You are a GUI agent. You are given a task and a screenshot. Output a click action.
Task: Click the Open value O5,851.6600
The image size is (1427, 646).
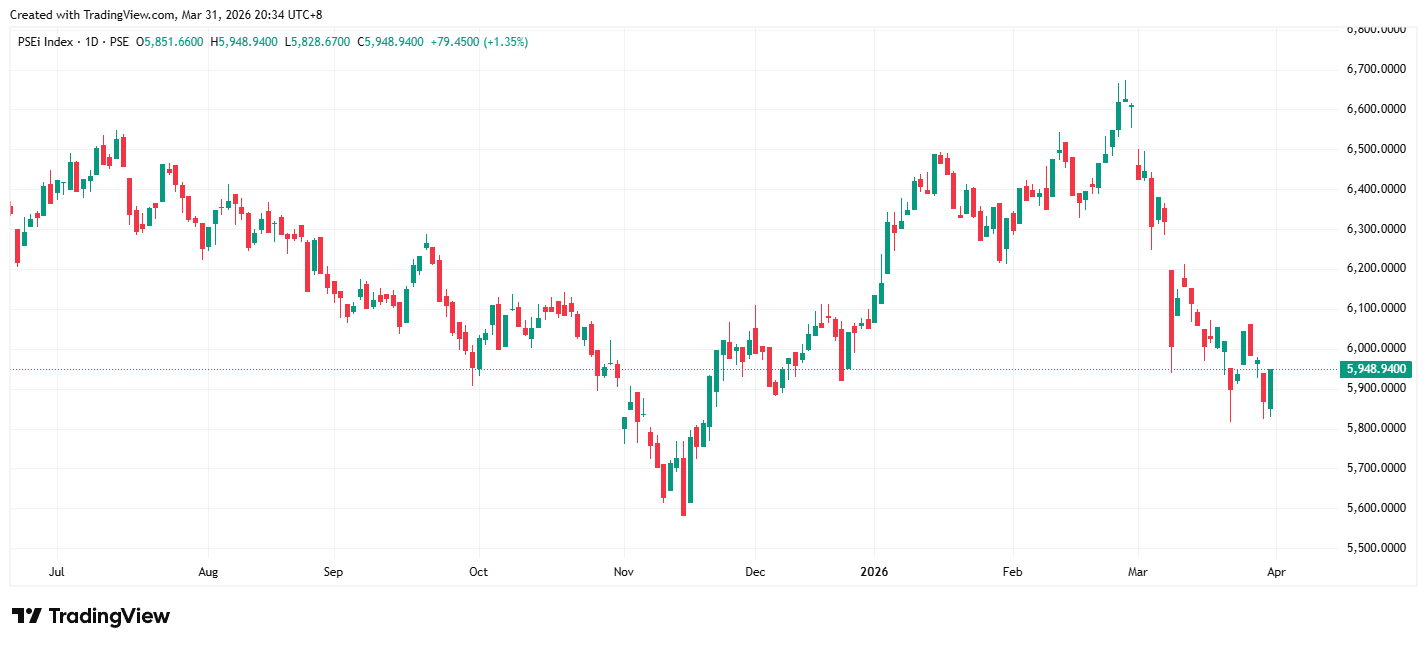170,42
